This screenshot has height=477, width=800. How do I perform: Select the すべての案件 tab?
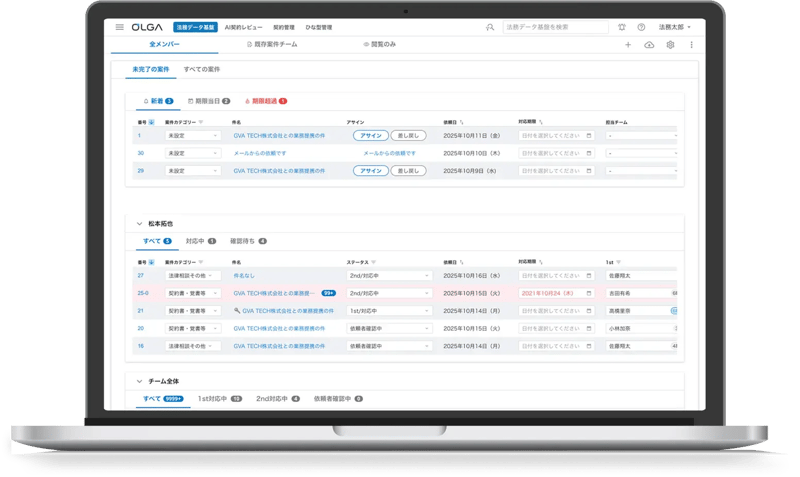point(202,69)
